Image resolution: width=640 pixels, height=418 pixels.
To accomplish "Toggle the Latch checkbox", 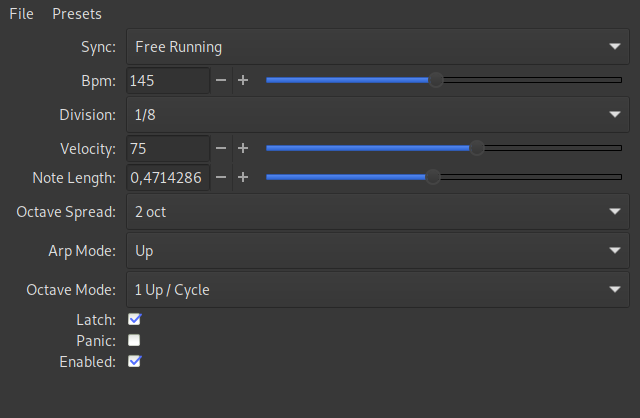I will click(134, 320).
